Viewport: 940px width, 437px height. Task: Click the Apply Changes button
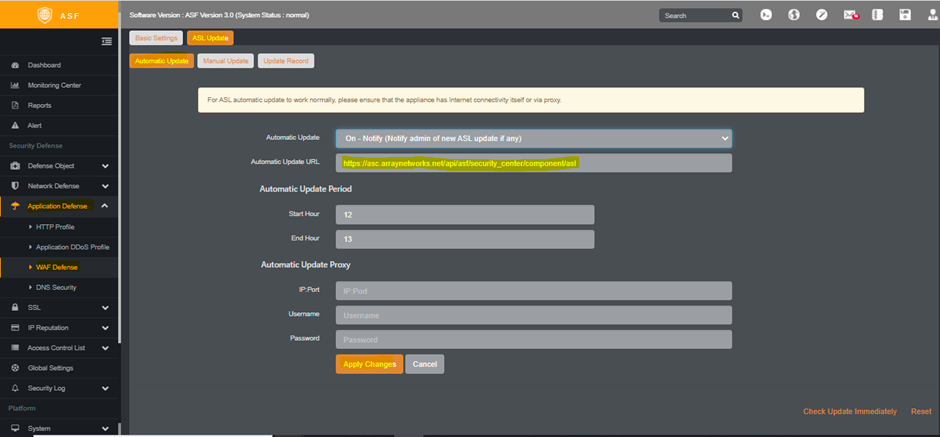pos(369,364)
